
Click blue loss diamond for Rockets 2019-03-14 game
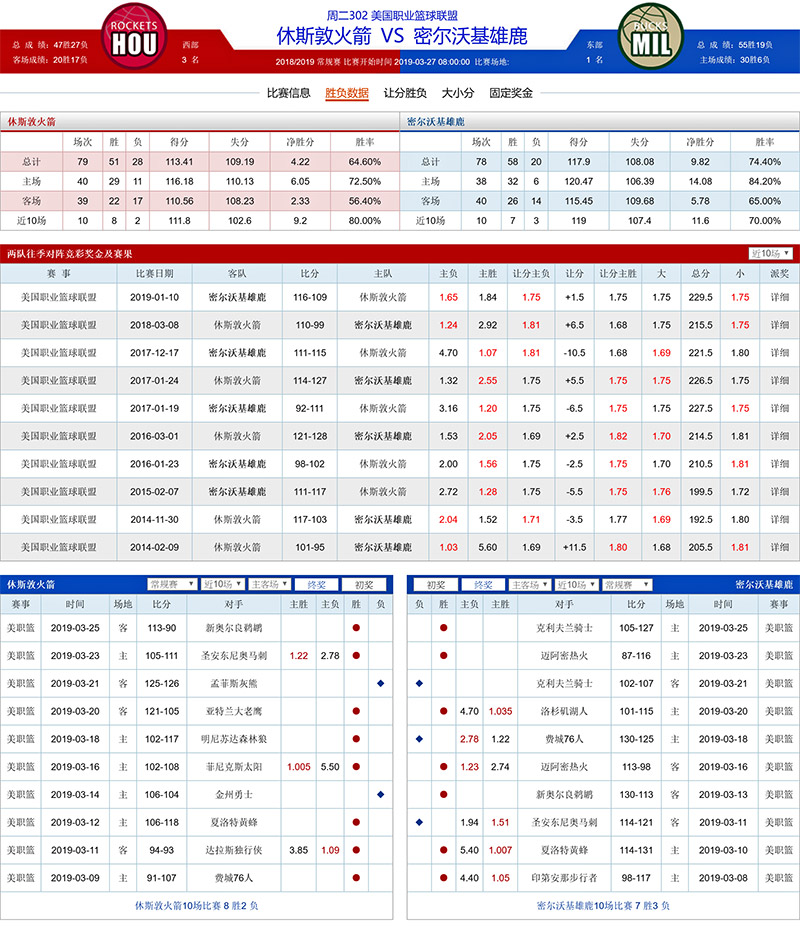(380, 795)
